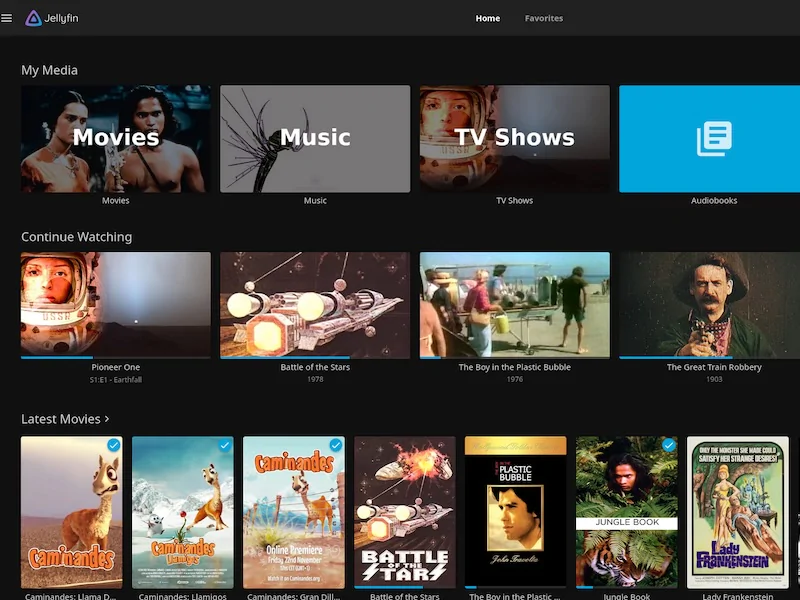Switch to the Favorites tab

pyautogui.click(x=544, y=18)
